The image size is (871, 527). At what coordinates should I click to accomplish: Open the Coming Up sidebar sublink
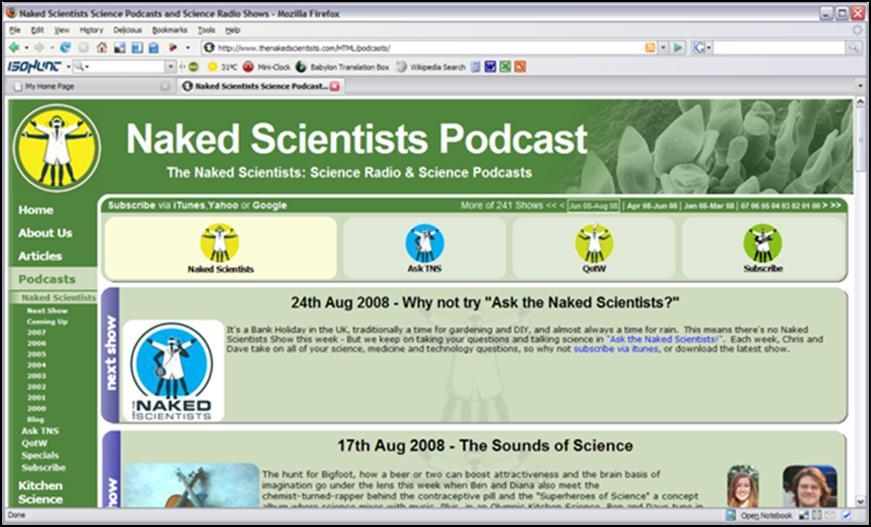(x=47, y=322)
